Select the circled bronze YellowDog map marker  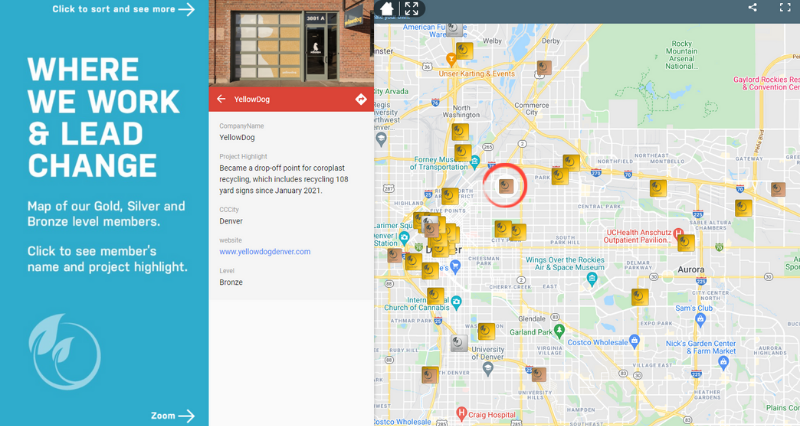pos(506,186)
